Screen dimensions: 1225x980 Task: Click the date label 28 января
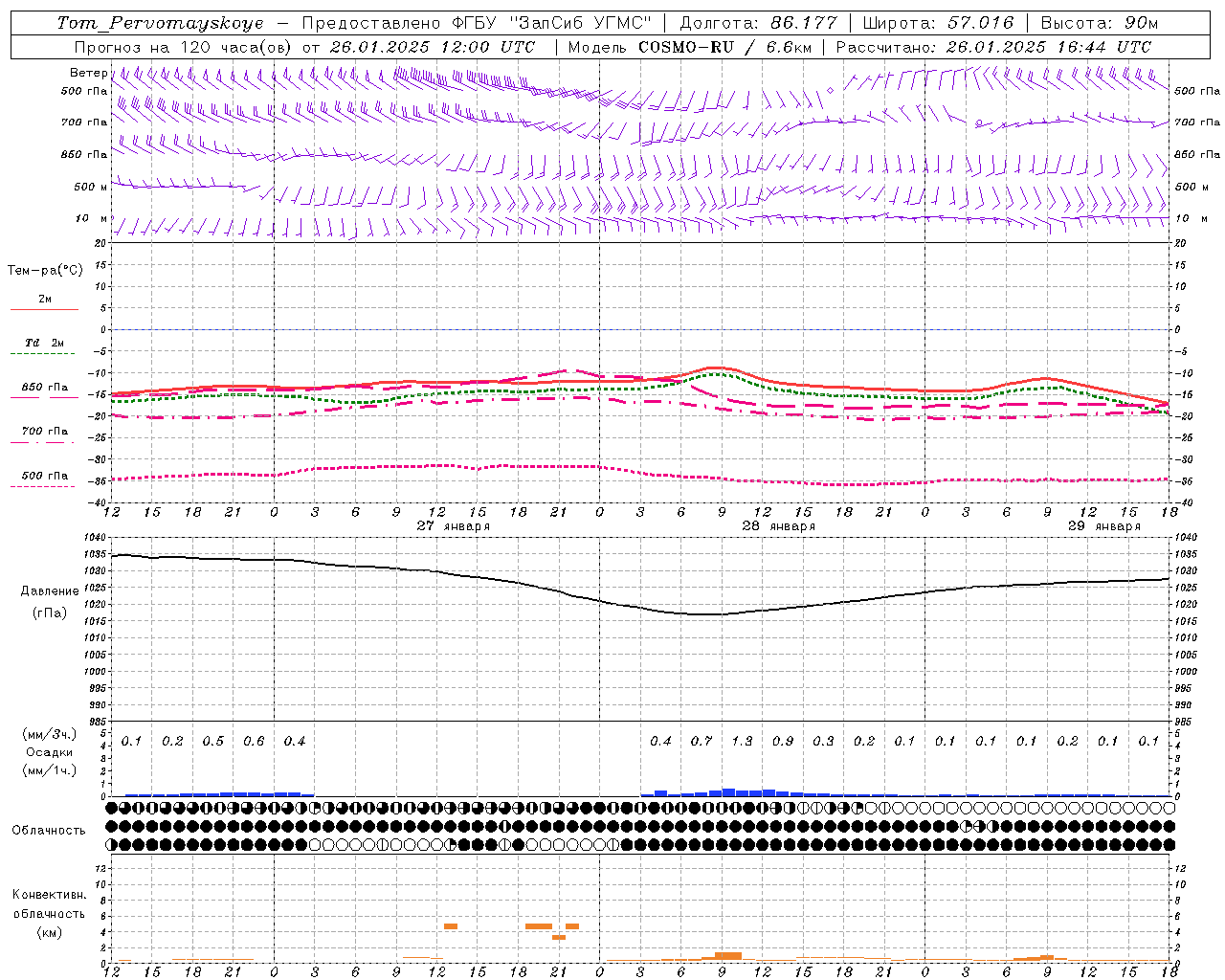(779, 525)
